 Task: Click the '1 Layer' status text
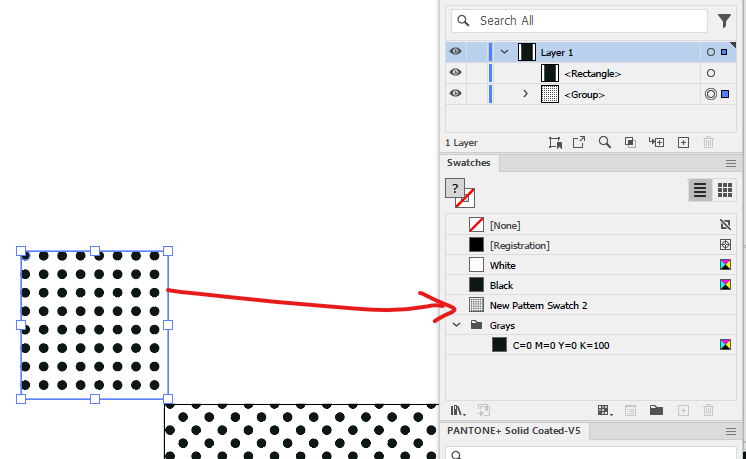click(461, 143)
